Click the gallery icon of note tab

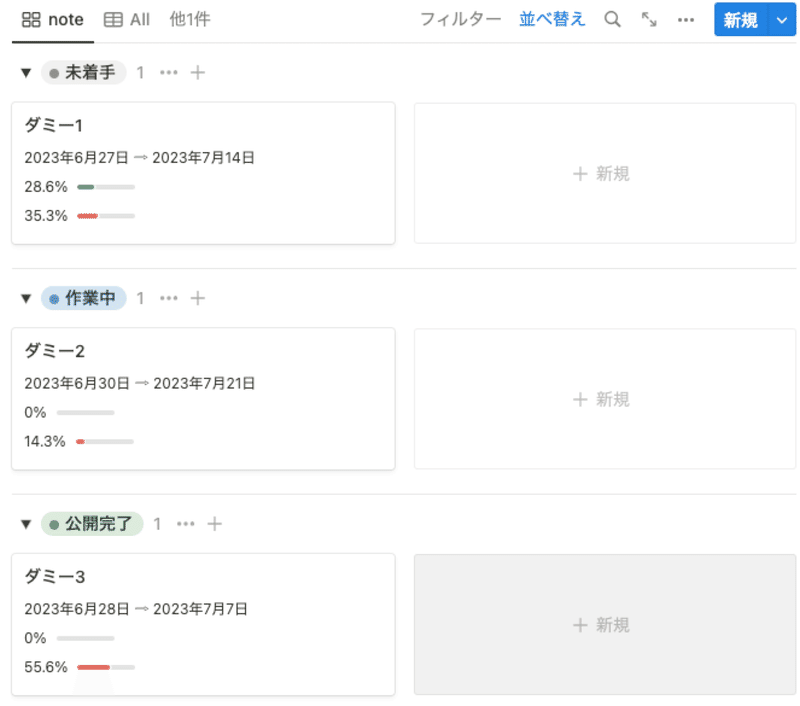click(31, 20)
